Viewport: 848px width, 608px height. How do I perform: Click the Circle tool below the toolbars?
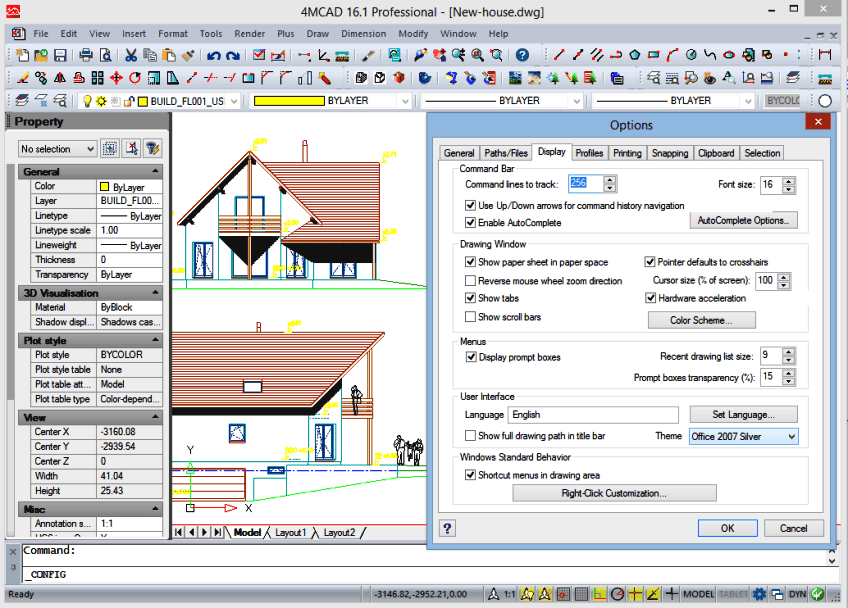pos(825,101)
